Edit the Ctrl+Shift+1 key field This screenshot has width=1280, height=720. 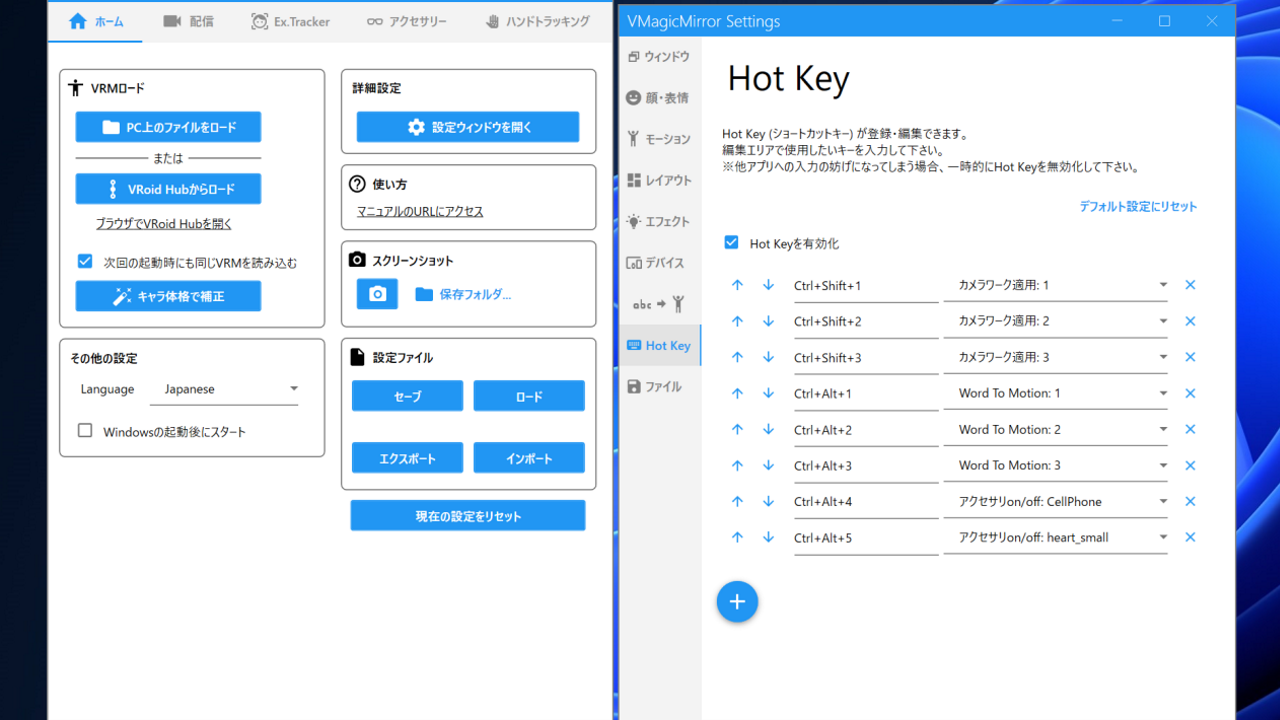click(x=866, y=286)
